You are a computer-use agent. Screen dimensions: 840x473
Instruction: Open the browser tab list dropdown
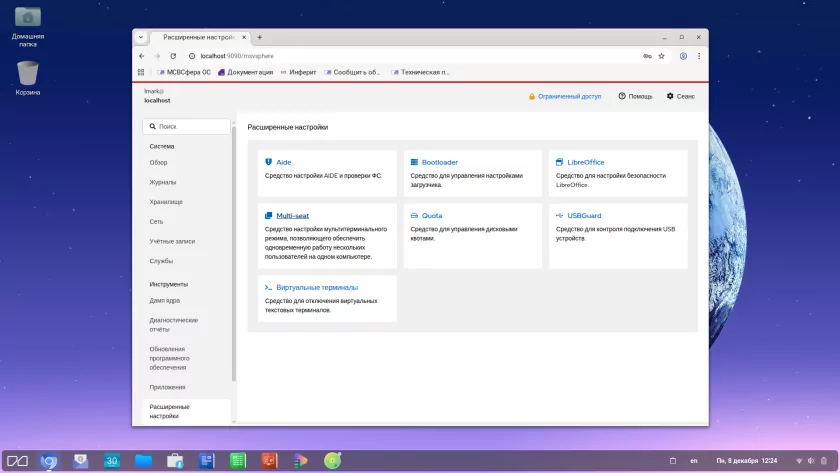pos(141,37)
